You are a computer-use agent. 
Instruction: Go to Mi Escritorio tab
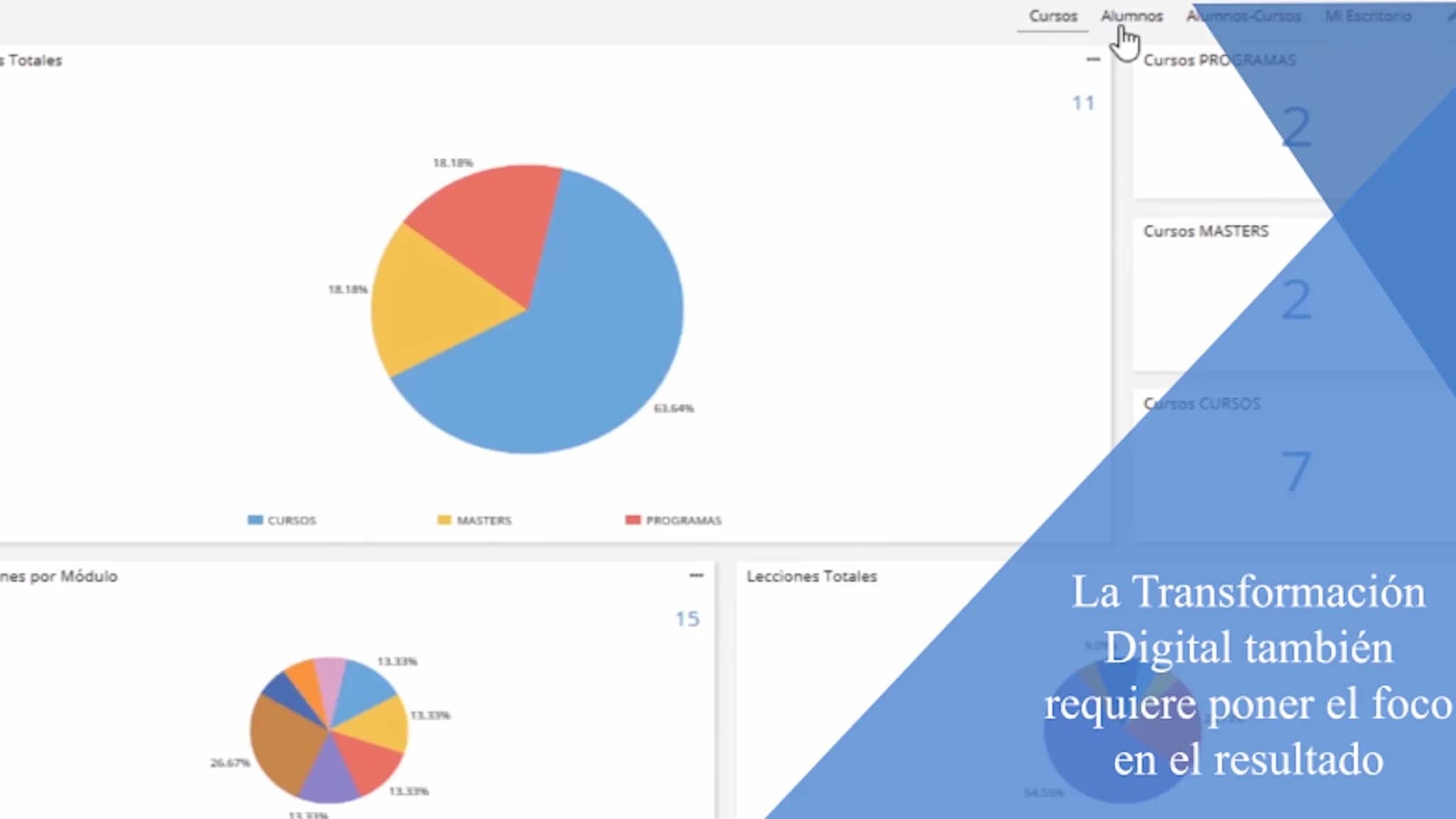click(1368, 16)
